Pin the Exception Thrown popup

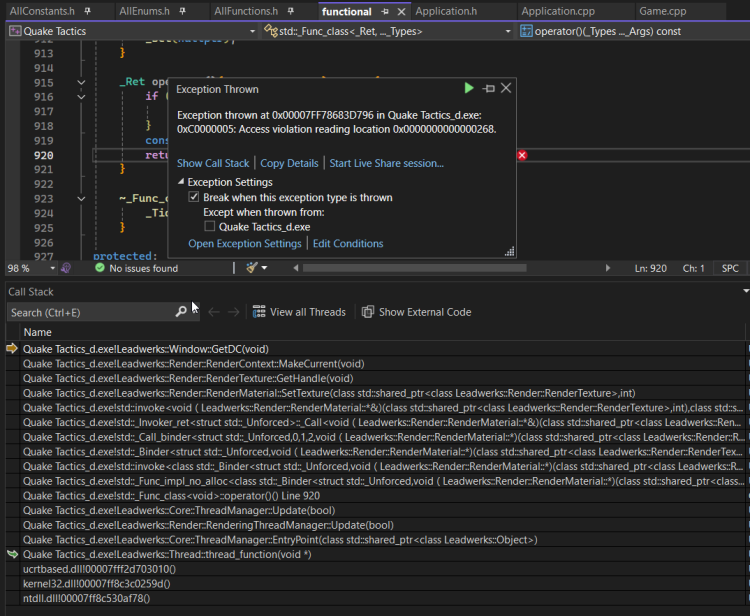(488, 89)
